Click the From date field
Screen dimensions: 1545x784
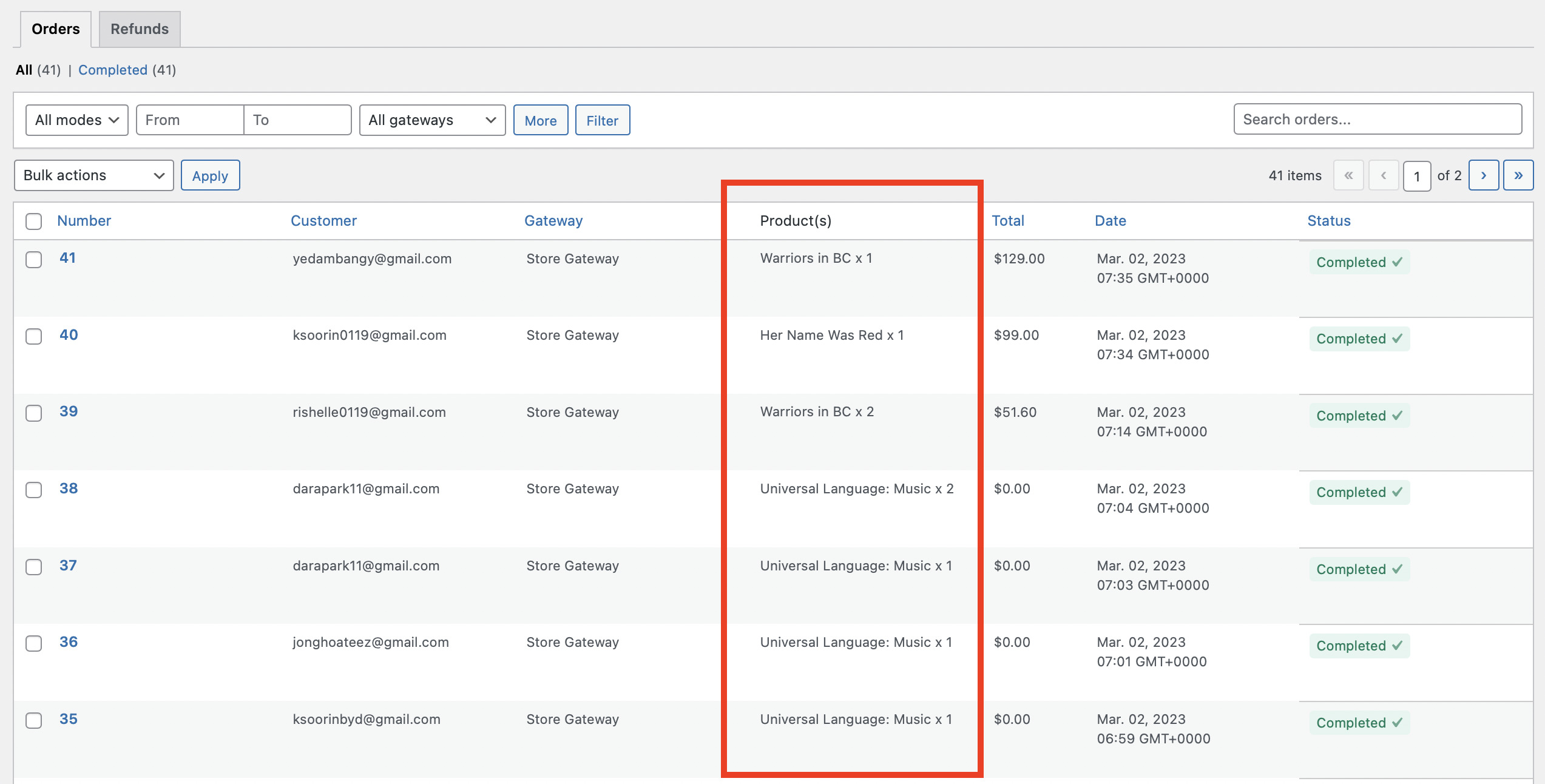coord(190,120)
